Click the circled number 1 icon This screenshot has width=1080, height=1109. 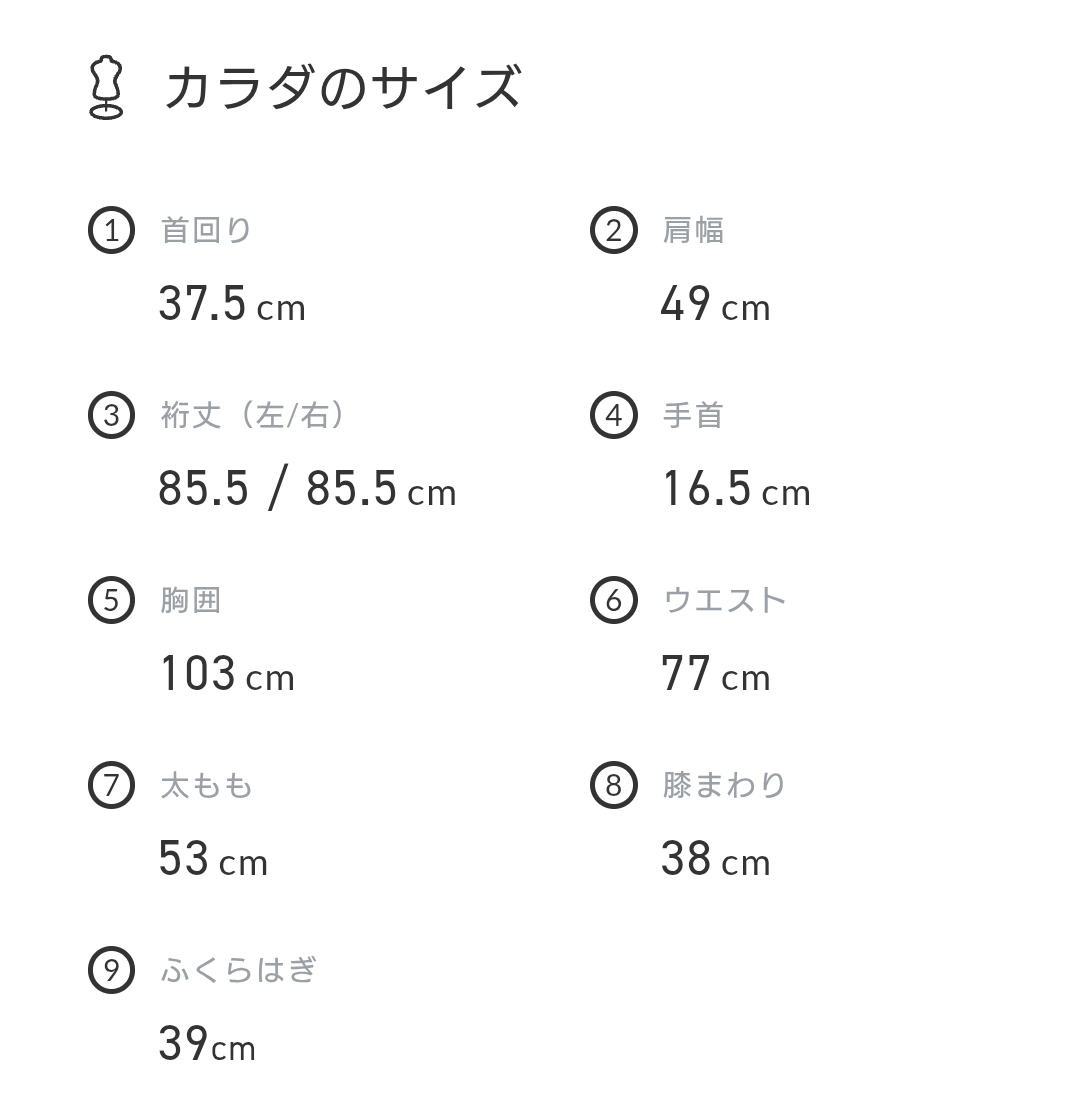[111, 230]
